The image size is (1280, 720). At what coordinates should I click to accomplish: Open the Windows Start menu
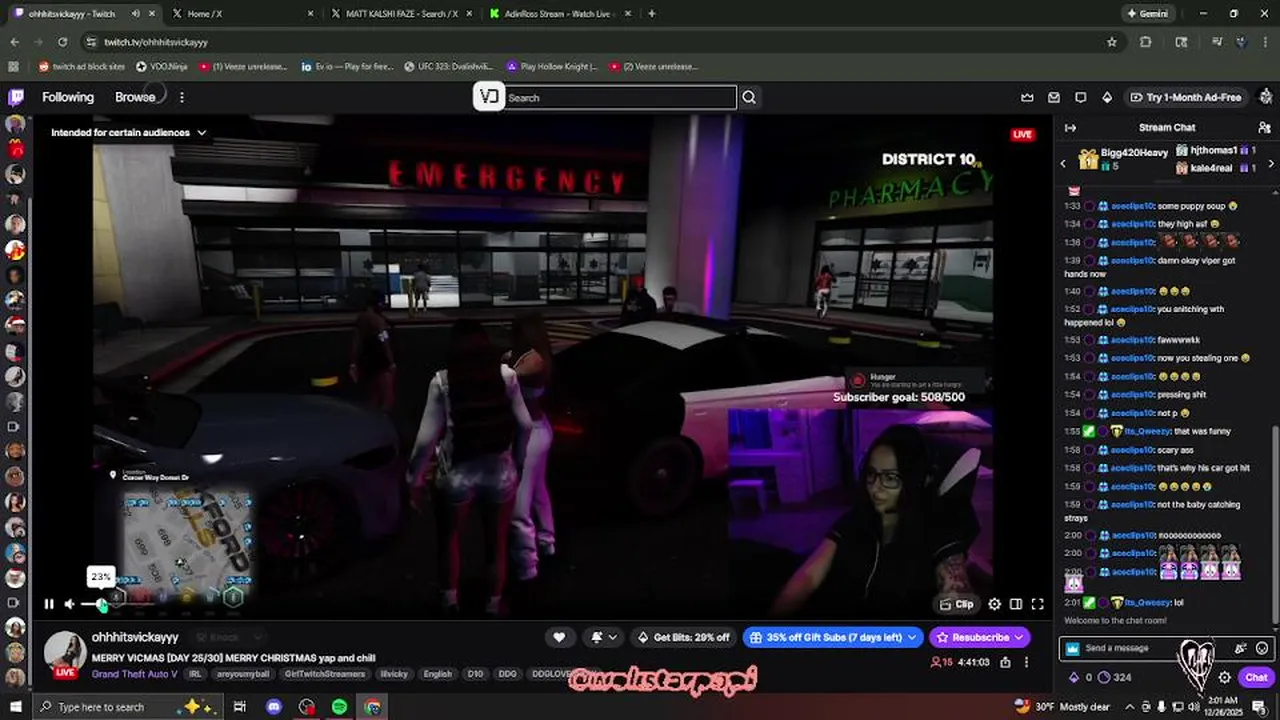click(17, 707)
